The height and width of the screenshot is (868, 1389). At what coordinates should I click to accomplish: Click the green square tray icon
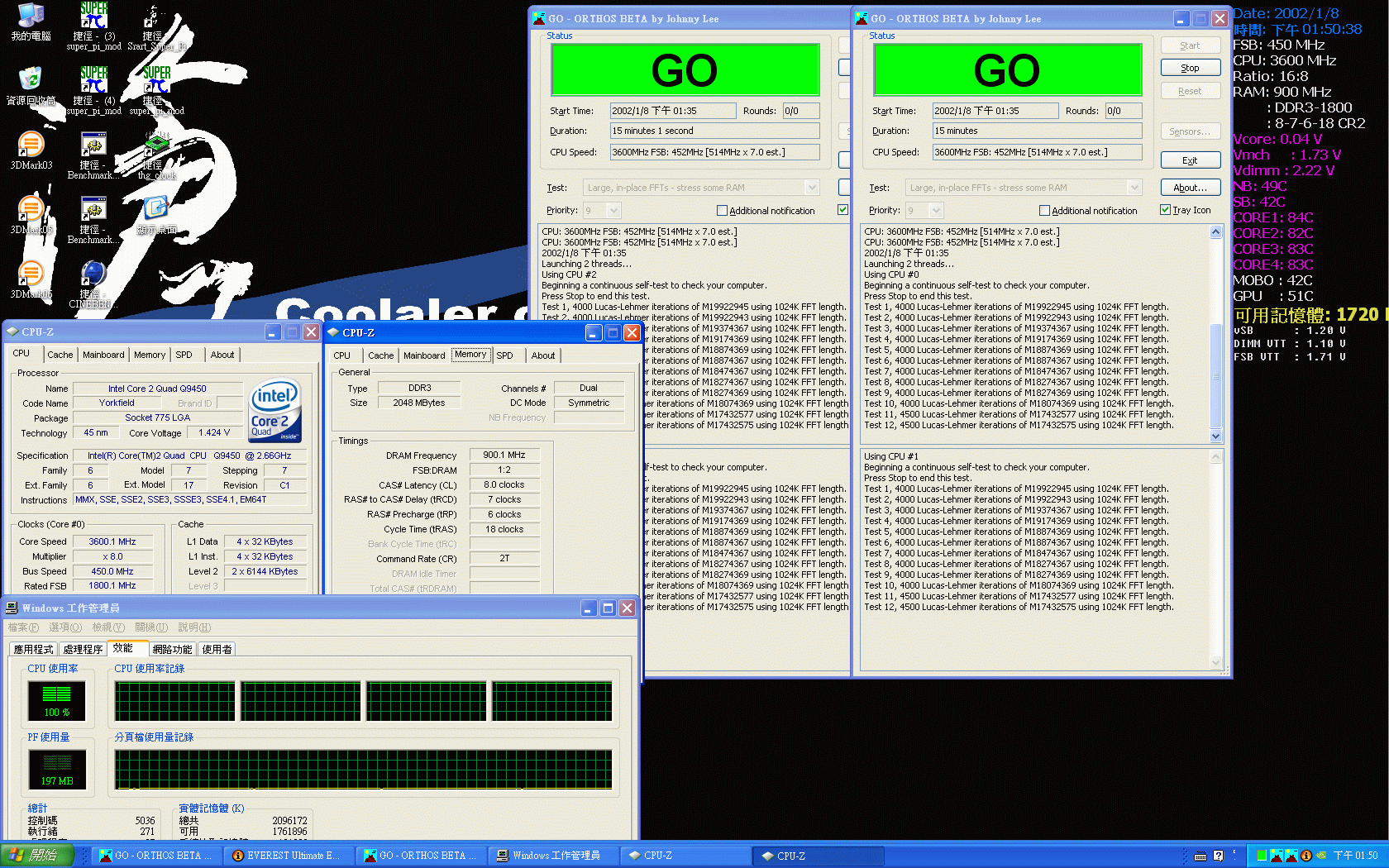(x=1262, y=856)
